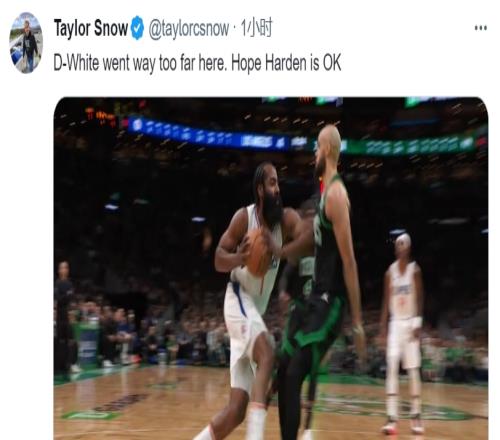Click the Taylor Snow display name
This screenshot has height=440, width=500.
91,28
